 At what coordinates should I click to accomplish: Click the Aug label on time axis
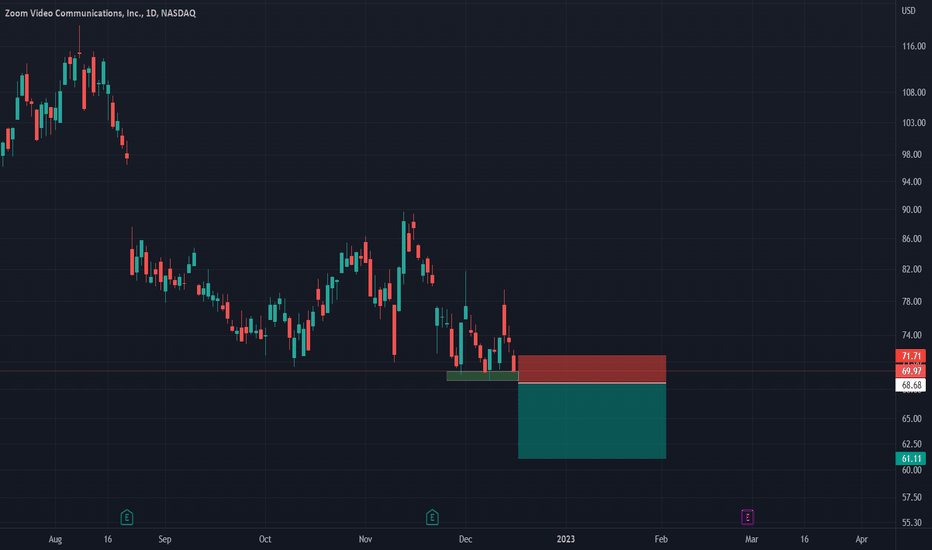point(55,539)
